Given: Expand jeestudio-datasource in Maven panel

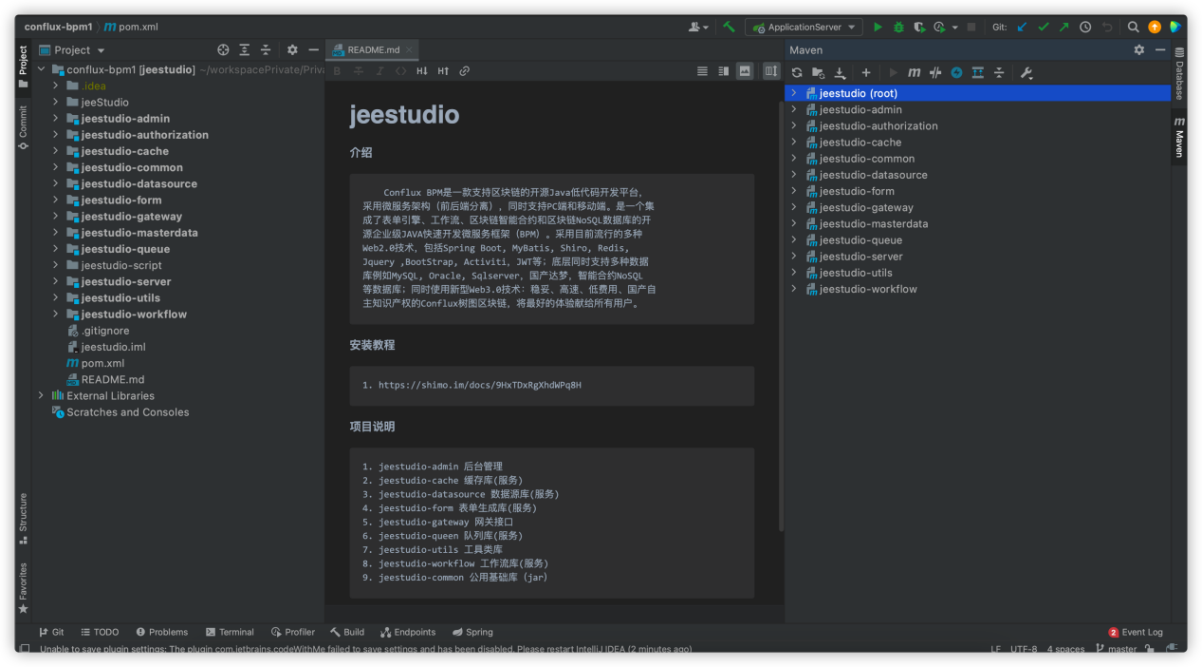Looking at the screenshot, I should 793,175.
